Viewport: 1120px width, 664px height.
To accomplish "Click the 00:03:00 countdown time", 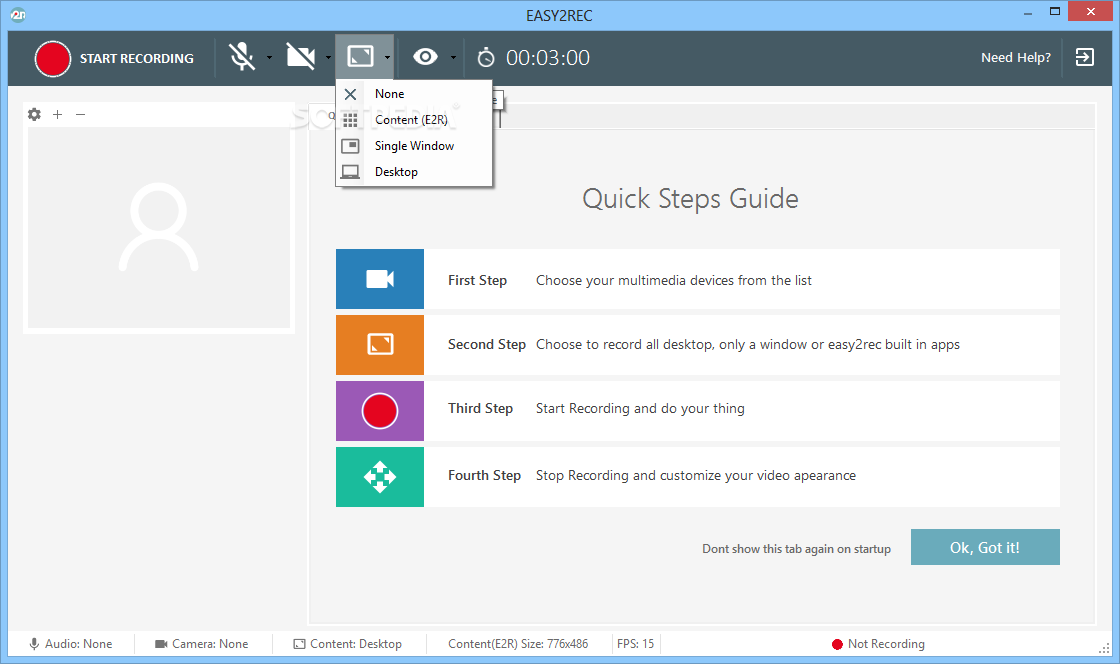I will pyautogui.click(x=548, y=58).
